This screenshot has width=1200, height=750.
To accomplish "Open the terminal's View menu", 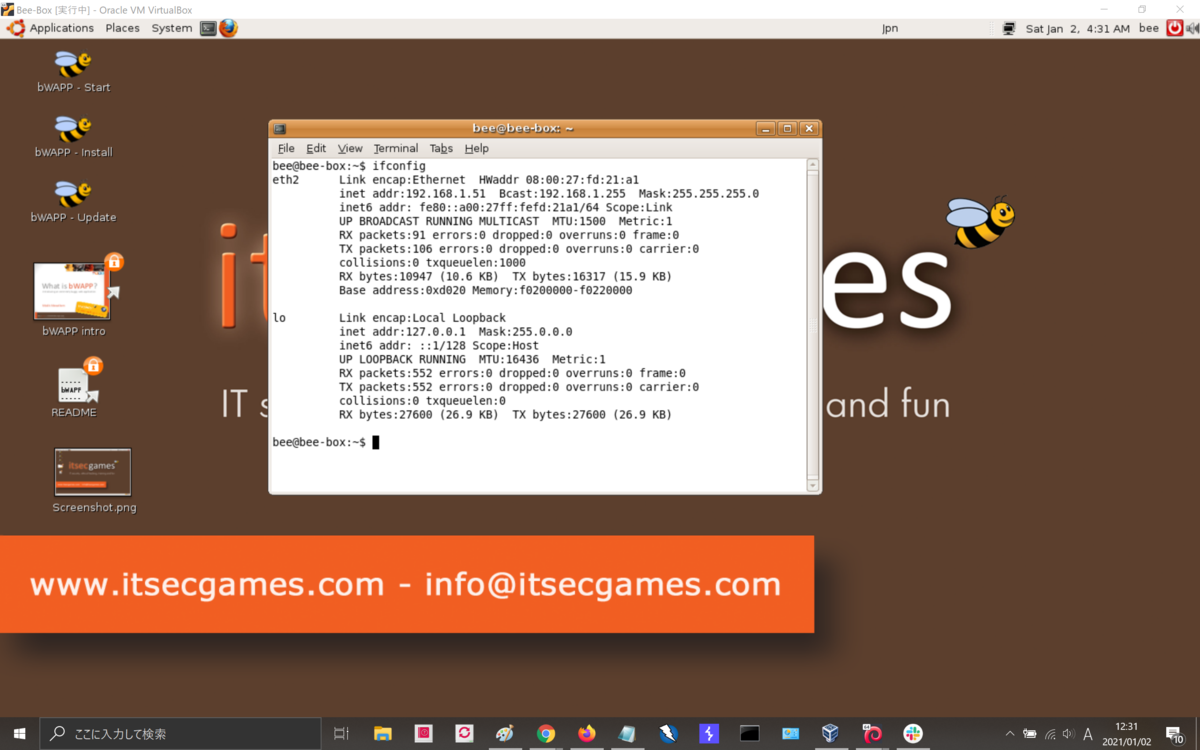I will (x=350, y=148).
